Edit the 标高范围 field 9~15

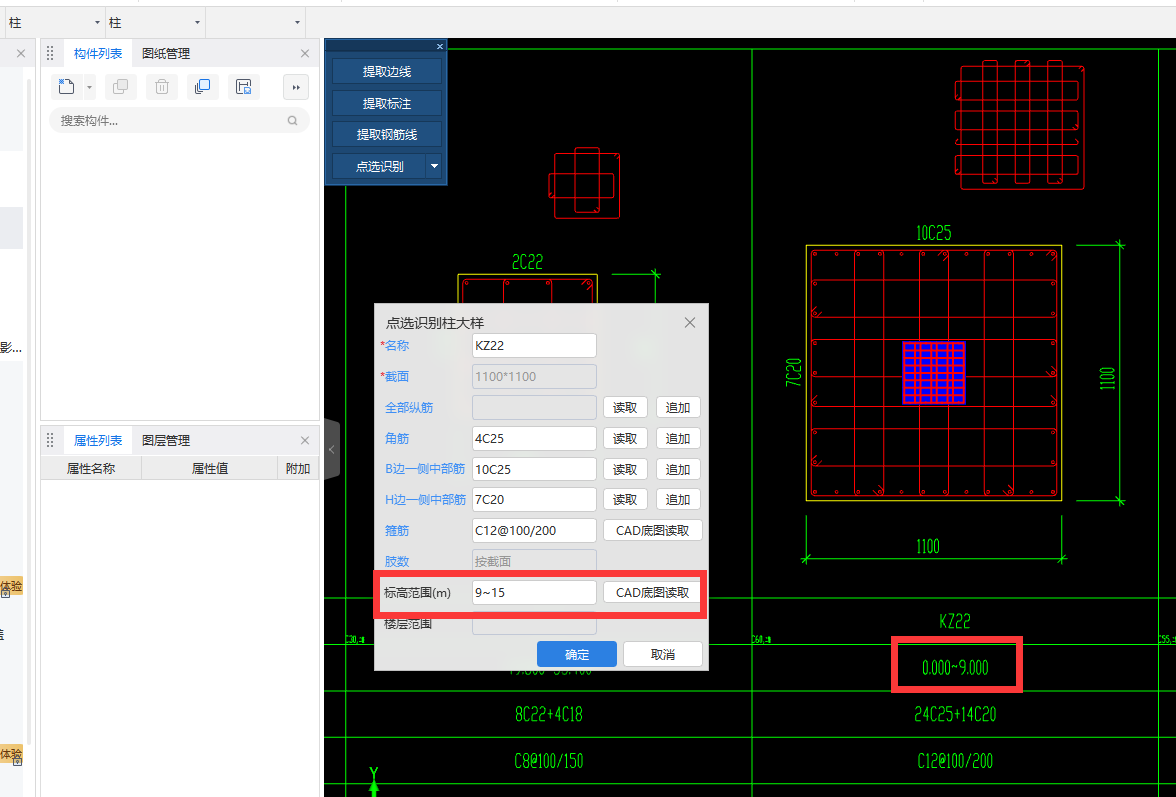(534, 592)
